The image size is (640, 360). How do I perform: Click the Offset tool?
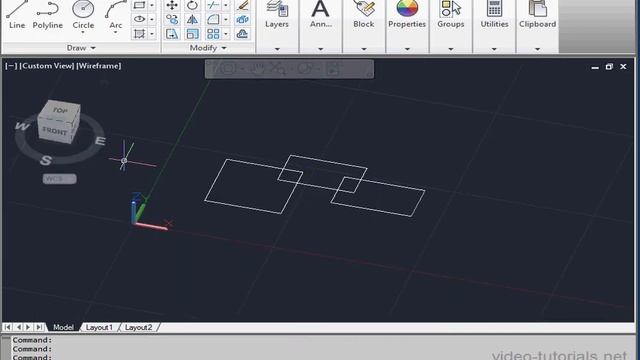coord(242,33)
